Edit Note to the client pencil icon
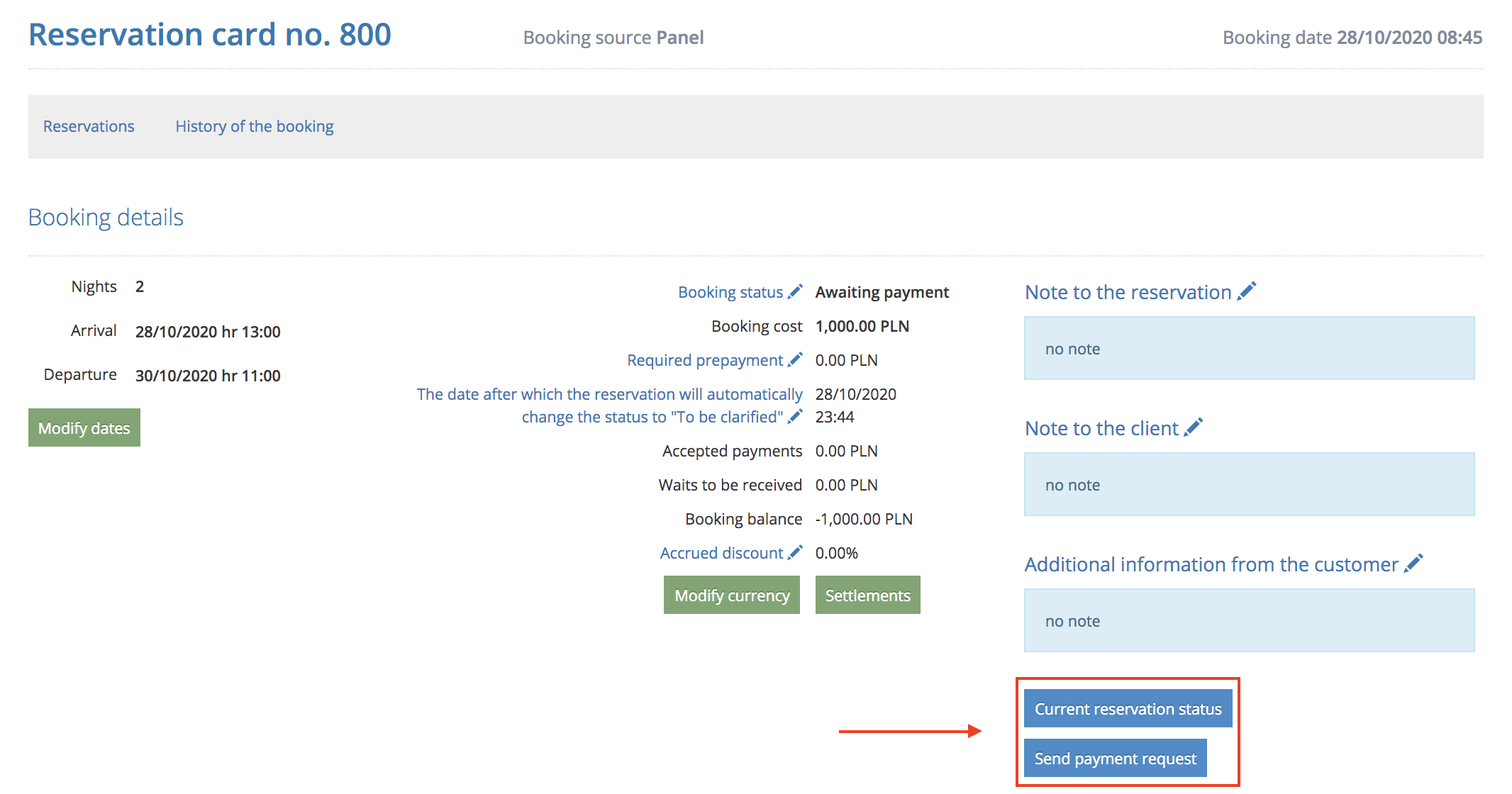Screen dimensions: 1512x794 1193,427
